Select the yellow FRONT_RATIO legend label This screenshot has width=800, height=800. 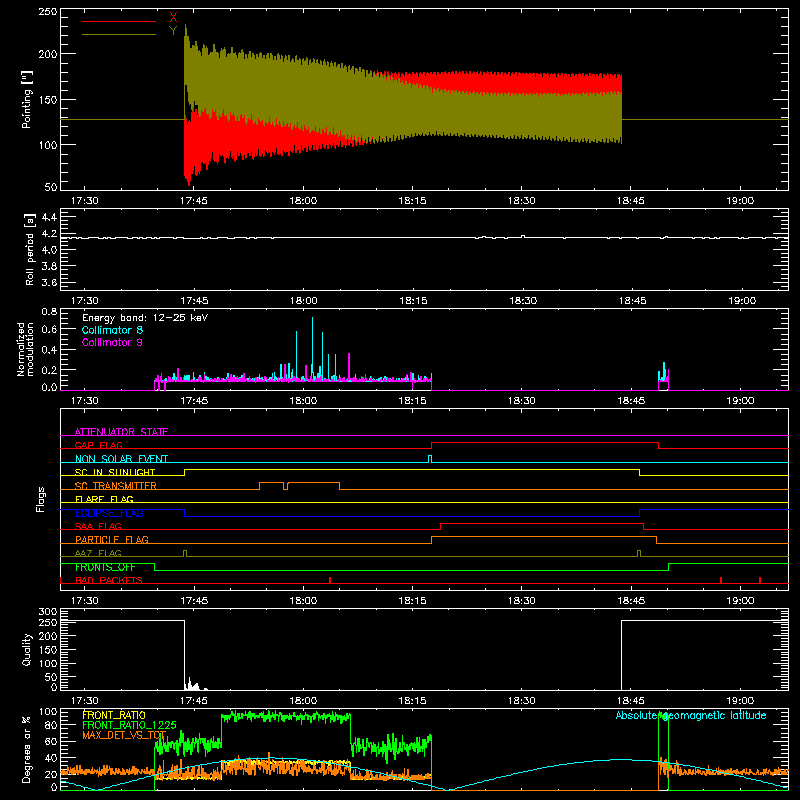[x=114, y=715]
